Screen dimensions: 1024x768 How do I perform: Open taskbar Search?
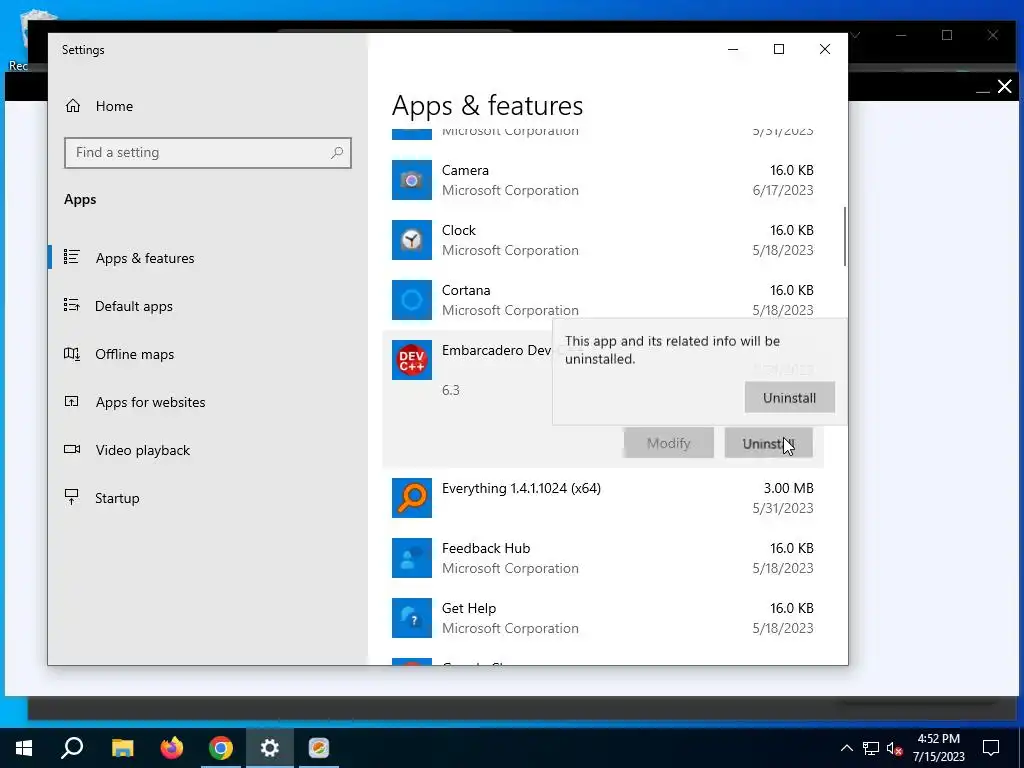pyautogui.click(x=72, y=748)
